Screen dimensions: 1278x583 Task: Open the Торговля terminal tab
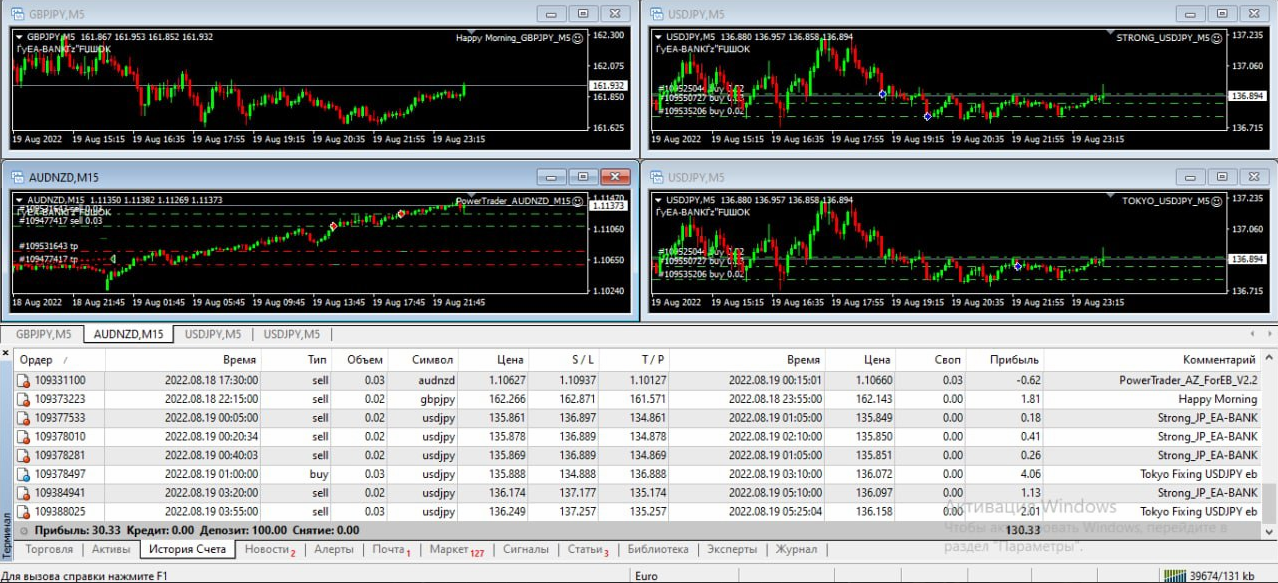click(x=49, y=549)
